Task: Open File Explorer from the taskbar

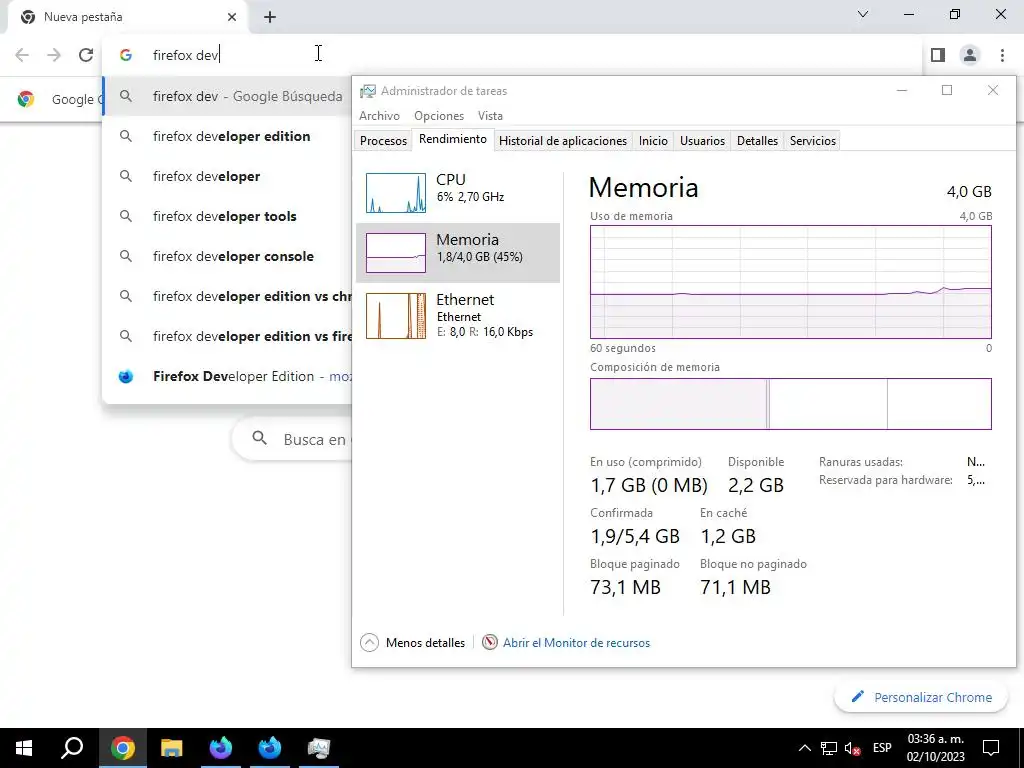Action: tap(172, 748)
